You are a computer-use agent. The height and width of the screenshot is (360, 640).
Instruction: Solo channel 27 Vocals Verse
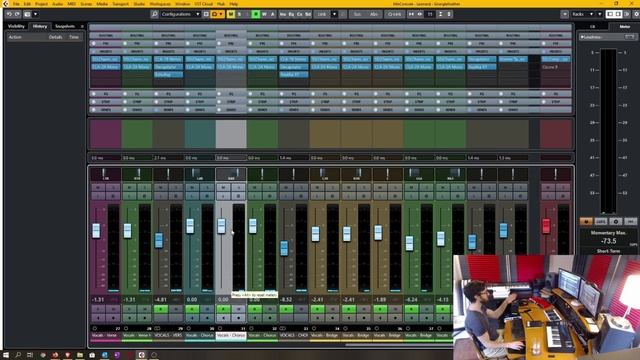tap(113, 187)
